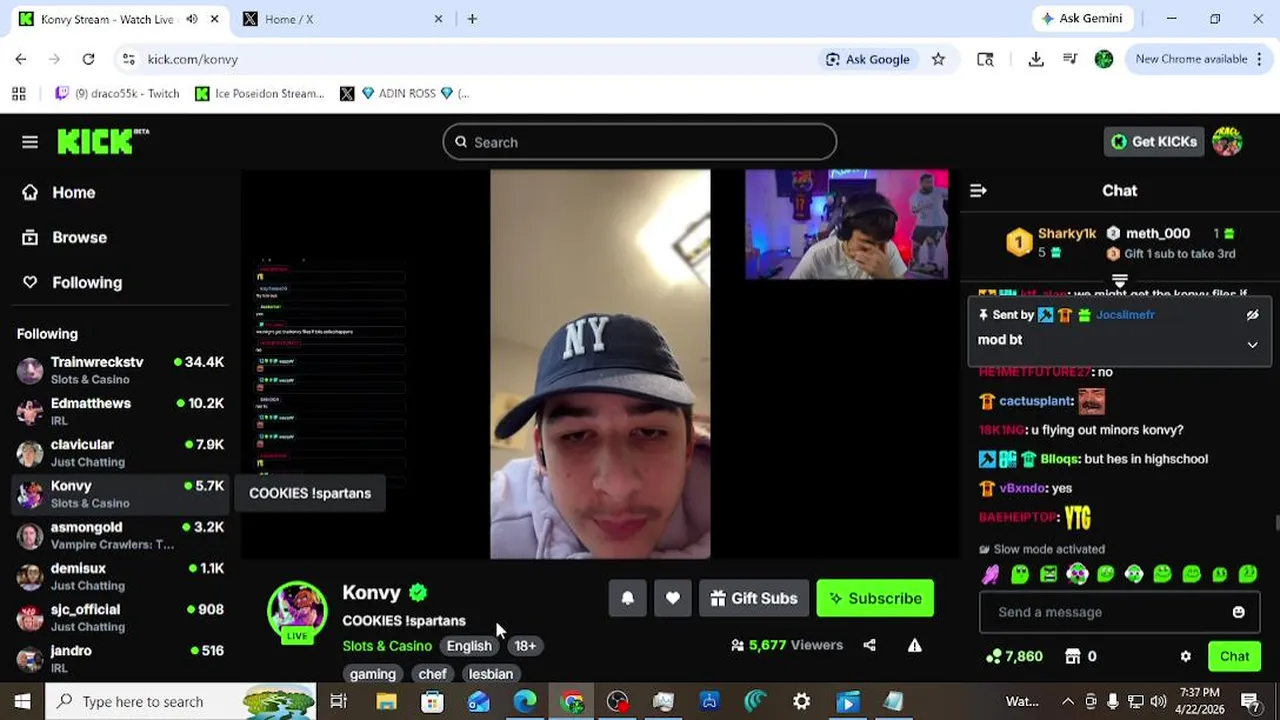Click the KICK logo
The height and width of the screenshot is (720, 1280).
[x=102, y=142]
